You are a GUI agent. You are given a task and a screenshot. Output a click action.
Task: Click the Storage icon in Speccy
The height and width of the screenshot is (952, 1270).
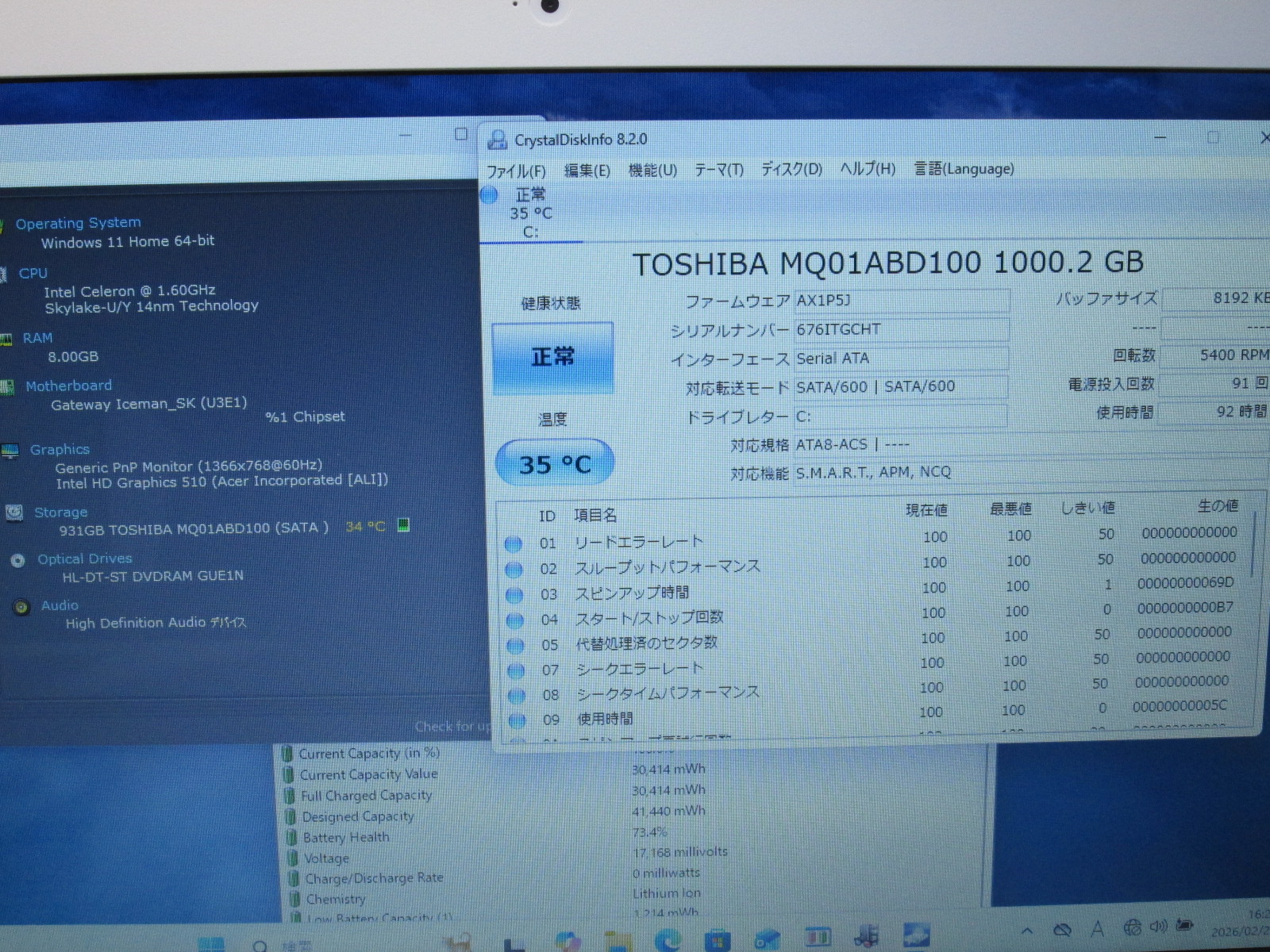click(x=14, y=512)
